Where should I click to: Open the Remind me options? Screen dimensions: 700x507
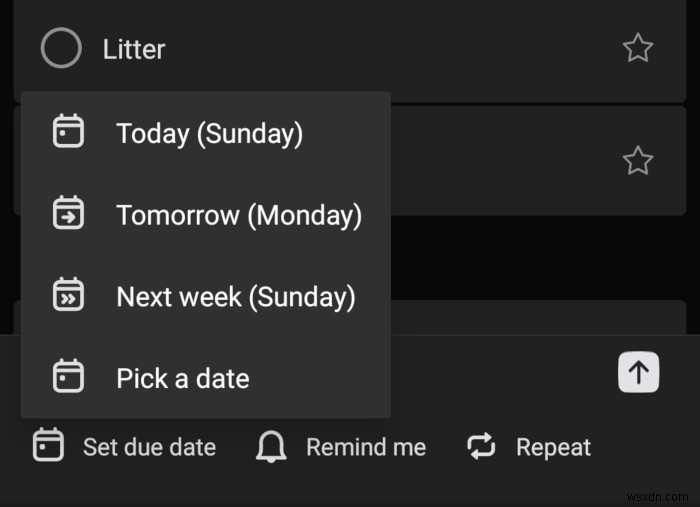pyautogui.click(x=341, y=447)
